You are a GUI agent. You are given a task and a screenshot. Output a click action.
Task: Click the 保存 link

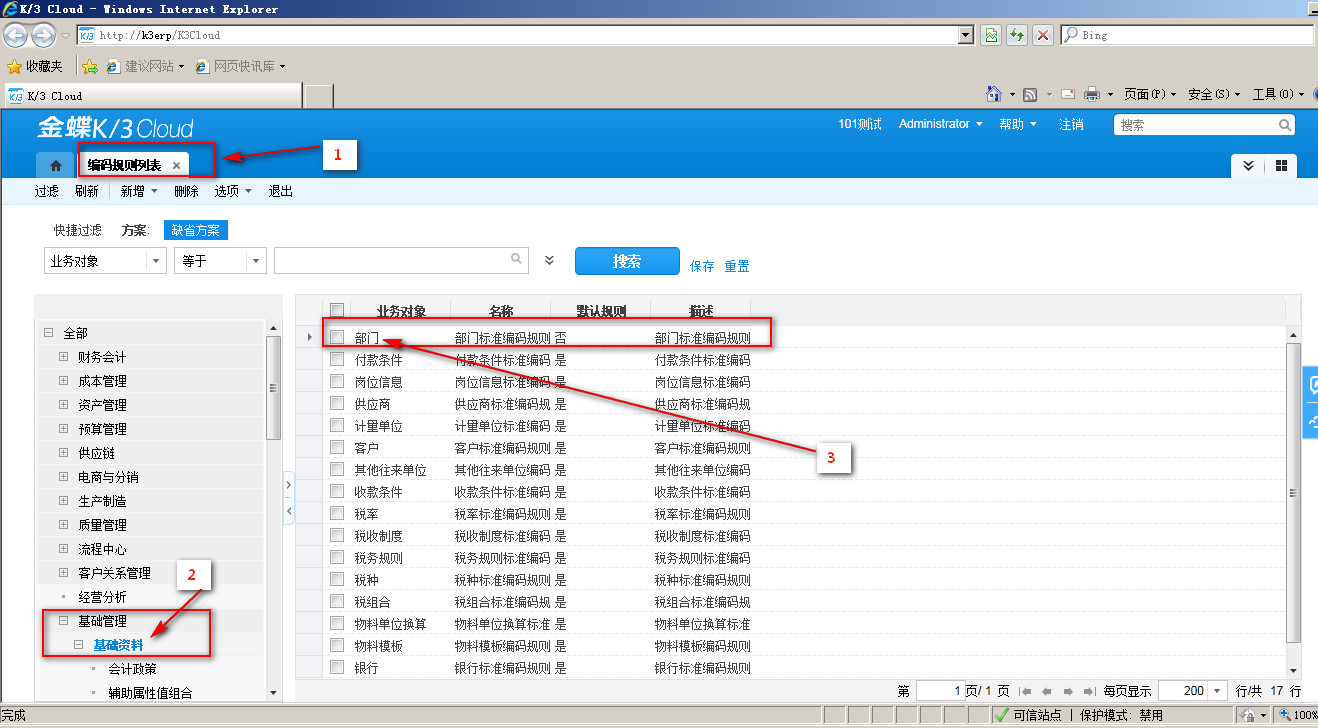click(702, 266)
